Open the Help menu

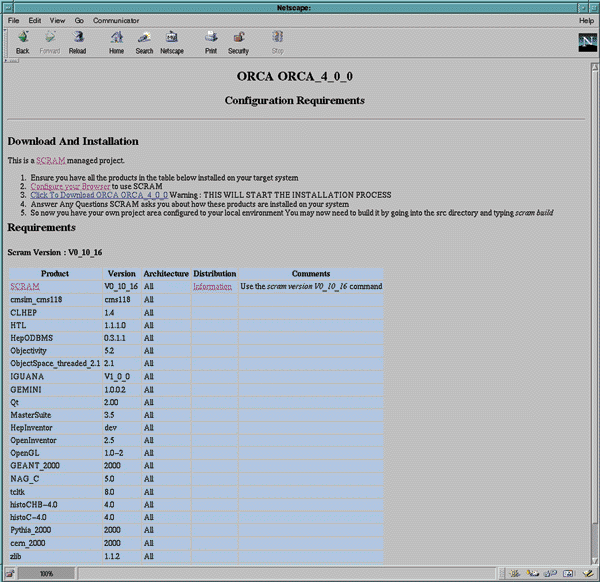pos(586,20)
